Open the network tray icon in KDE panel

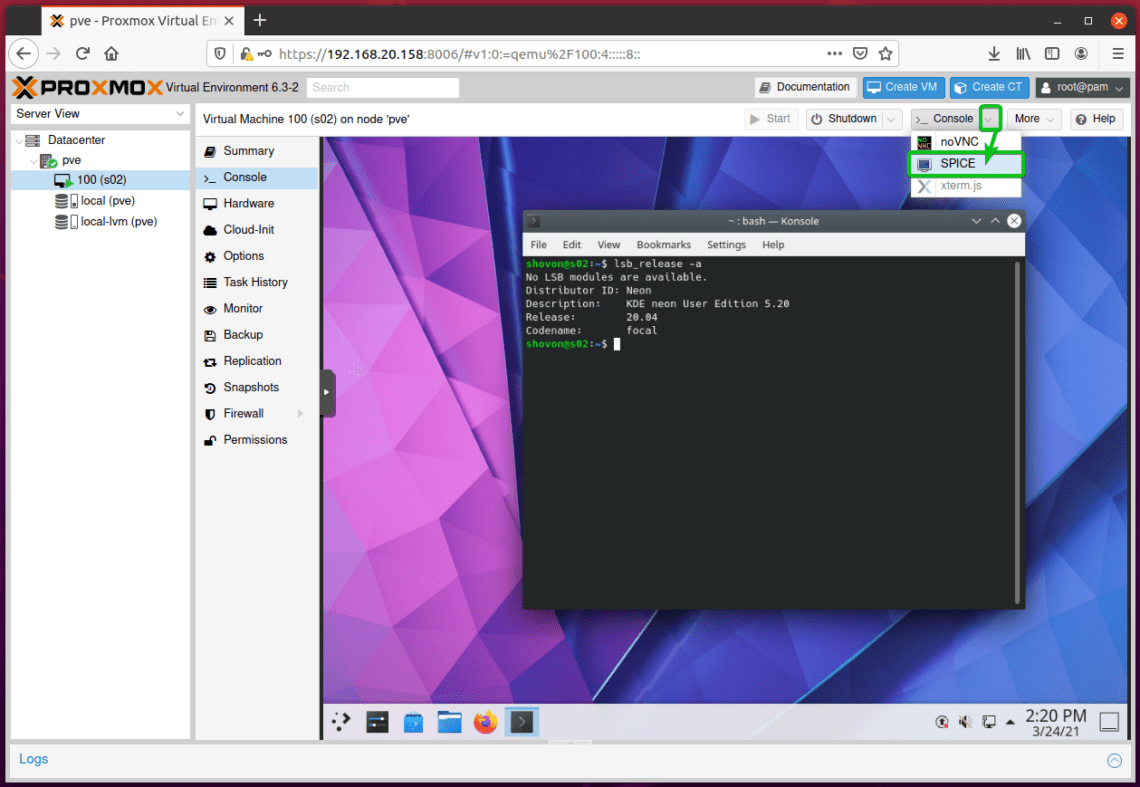pos(989,722)
